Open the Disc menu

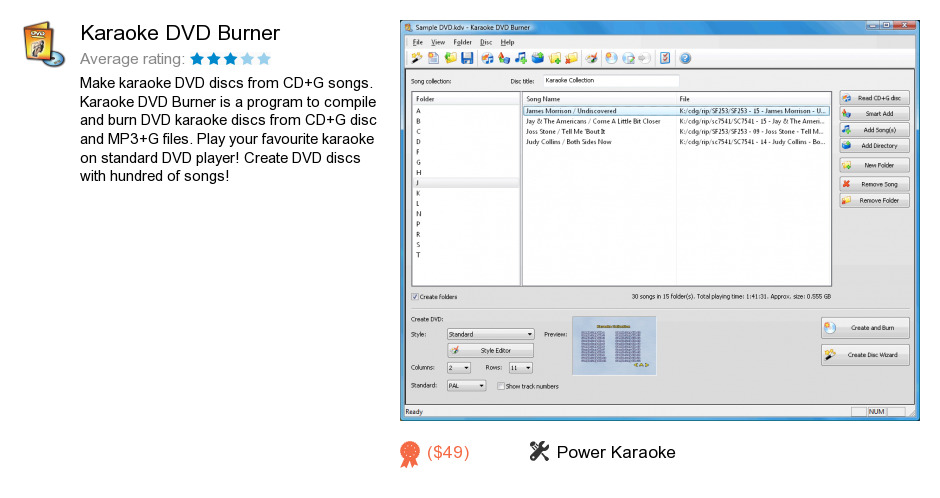486,43
